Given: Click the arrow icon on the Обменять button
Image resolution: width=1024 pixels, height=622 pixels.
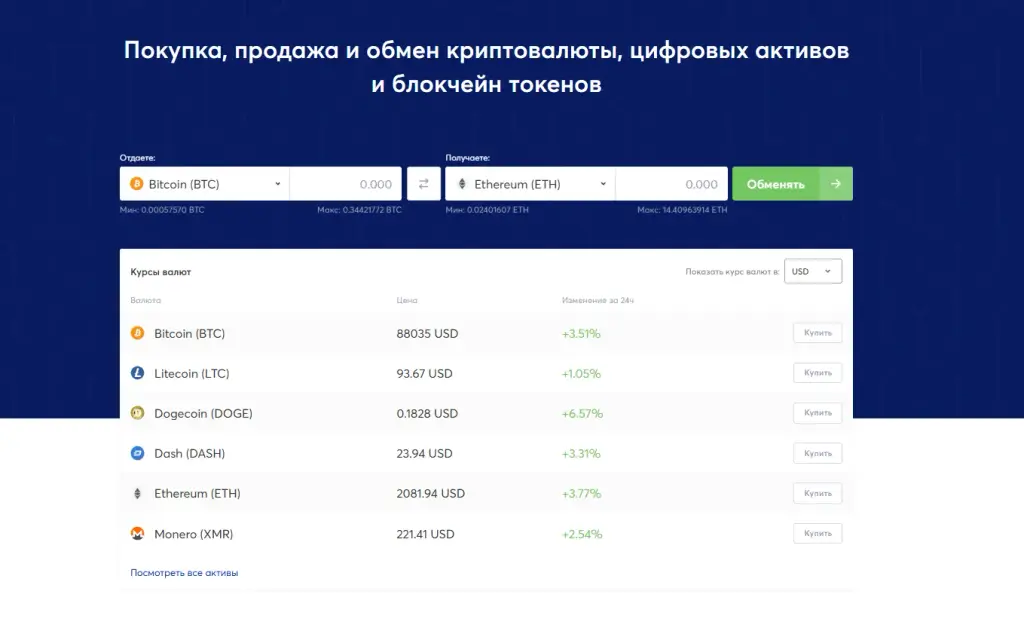Looking at the screenshot, I should click(835, 184).
